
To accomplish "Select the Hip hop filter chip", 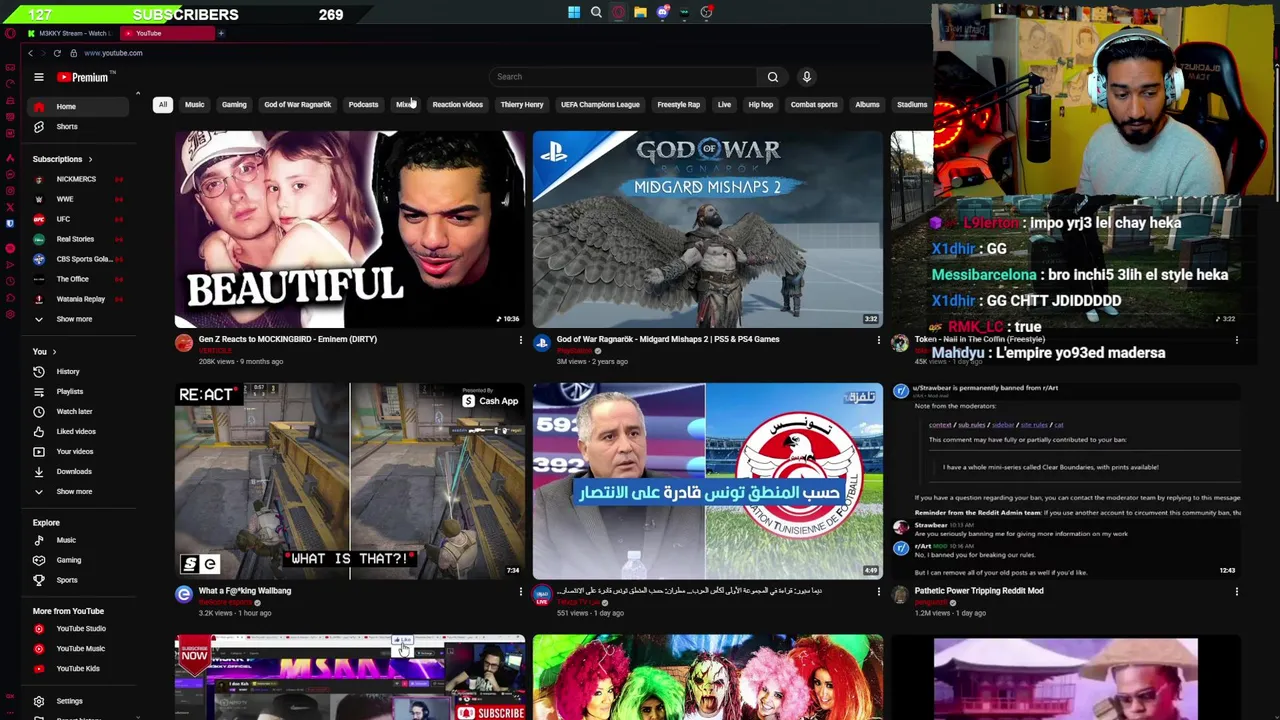I will point(760,104).
